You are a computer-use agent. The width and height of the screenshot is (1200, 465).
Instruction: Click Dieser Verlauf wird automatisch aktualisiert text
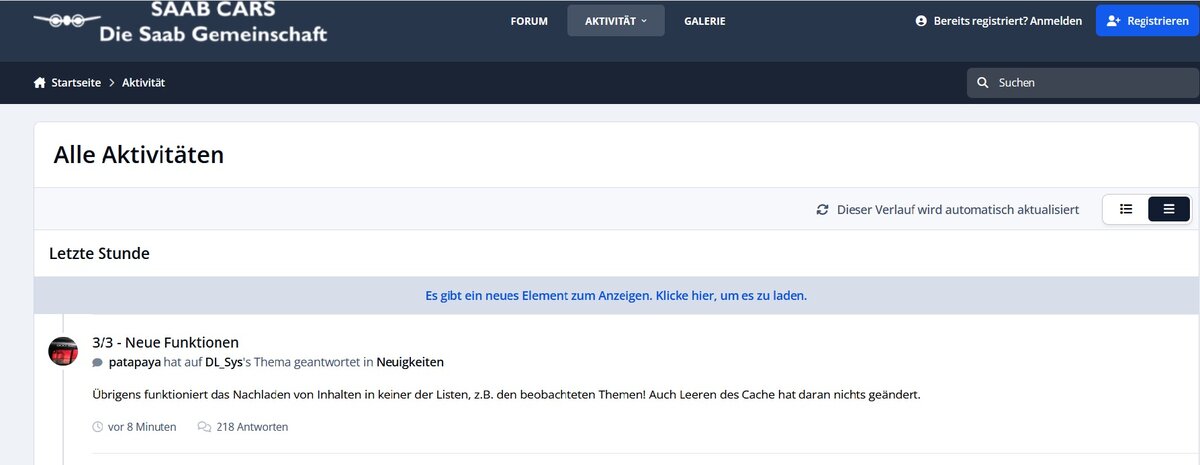(x=958, y=210)
